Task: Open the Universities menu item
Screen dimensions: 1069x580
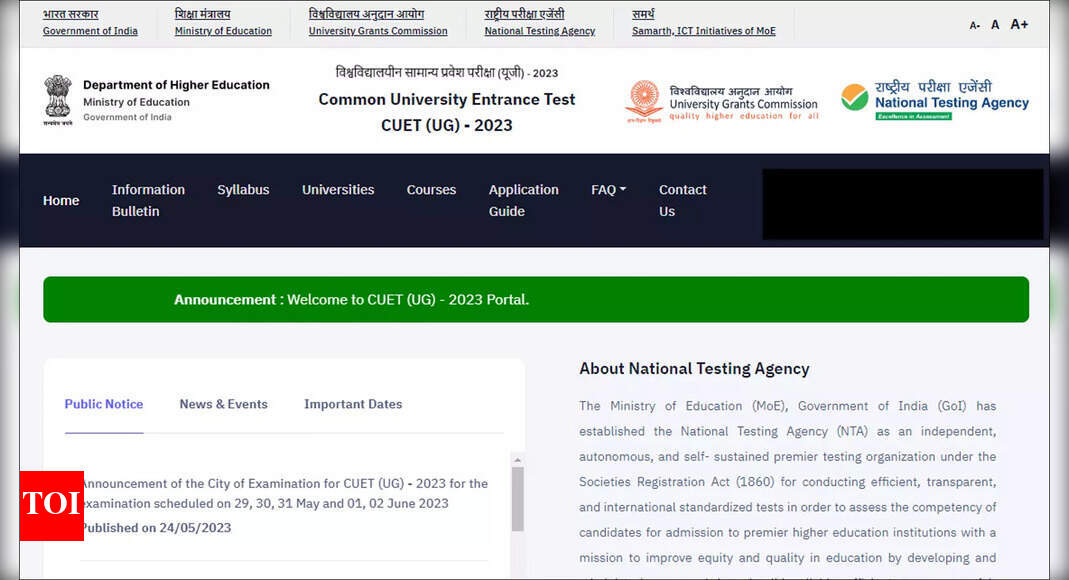Action: coord(338,189)
